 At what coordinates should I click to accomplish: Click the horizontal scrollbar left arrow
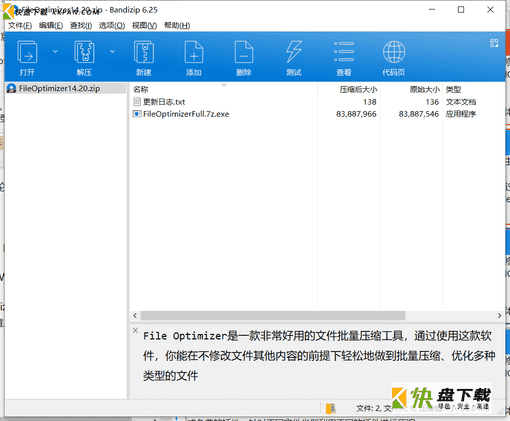pos(135,315)
